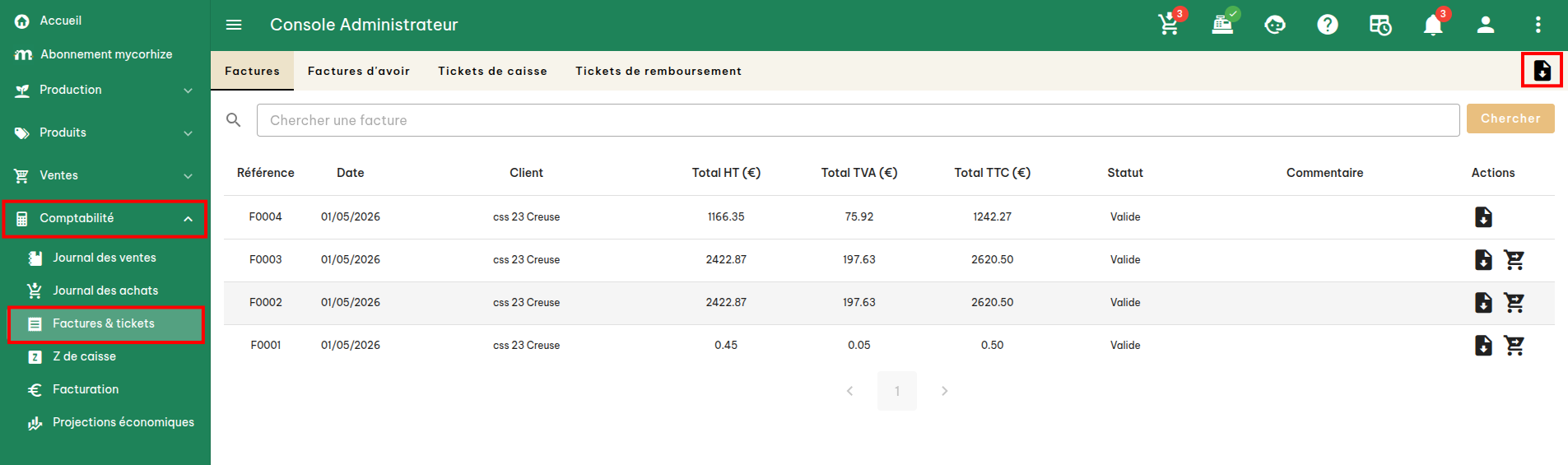Download invoice F0001
This screenshot has width=1568, height=465.
(x=1483, y=346)
